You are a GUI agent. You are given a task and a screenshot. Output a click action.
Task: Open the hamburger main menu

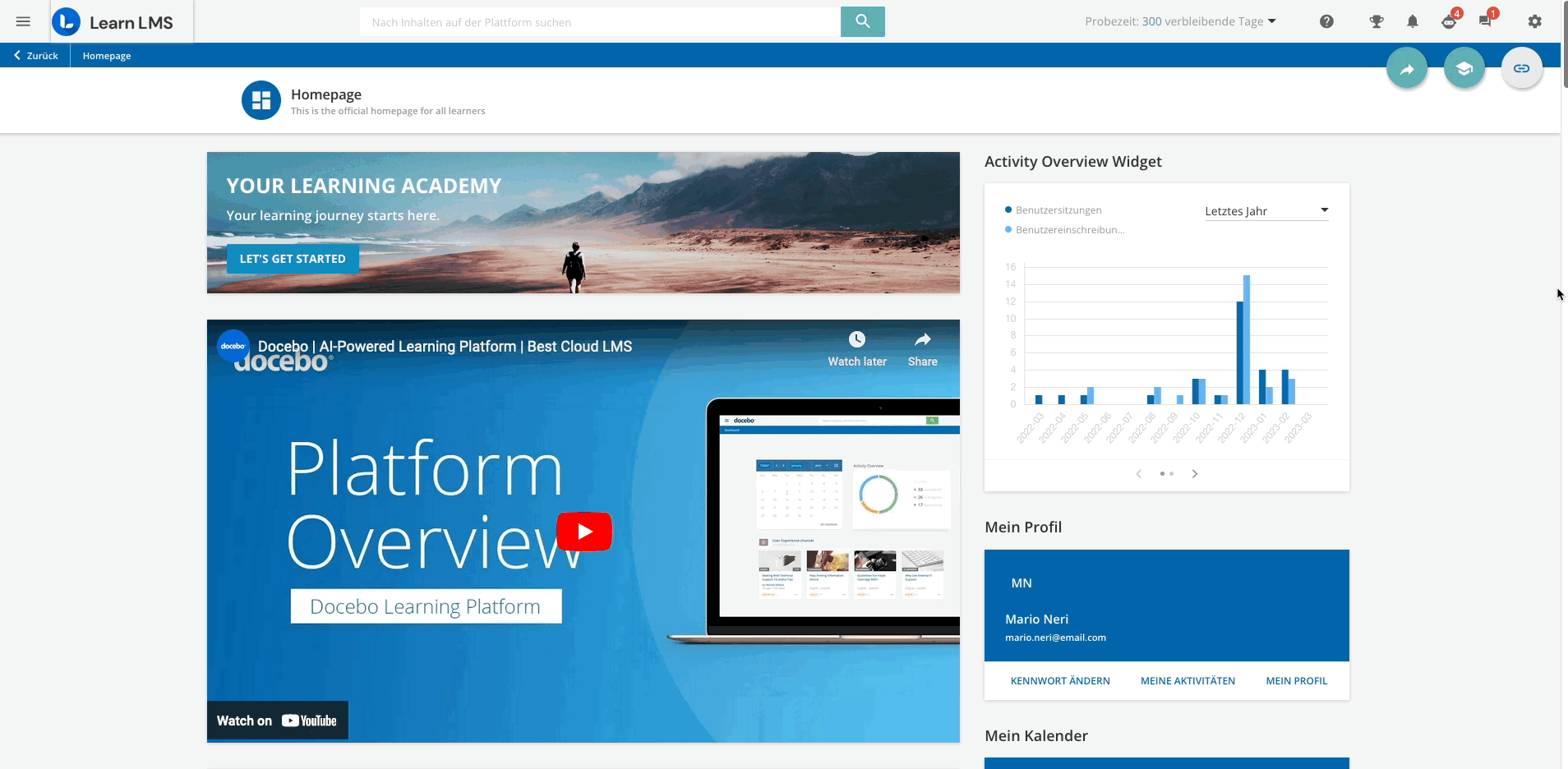(23, 21)
